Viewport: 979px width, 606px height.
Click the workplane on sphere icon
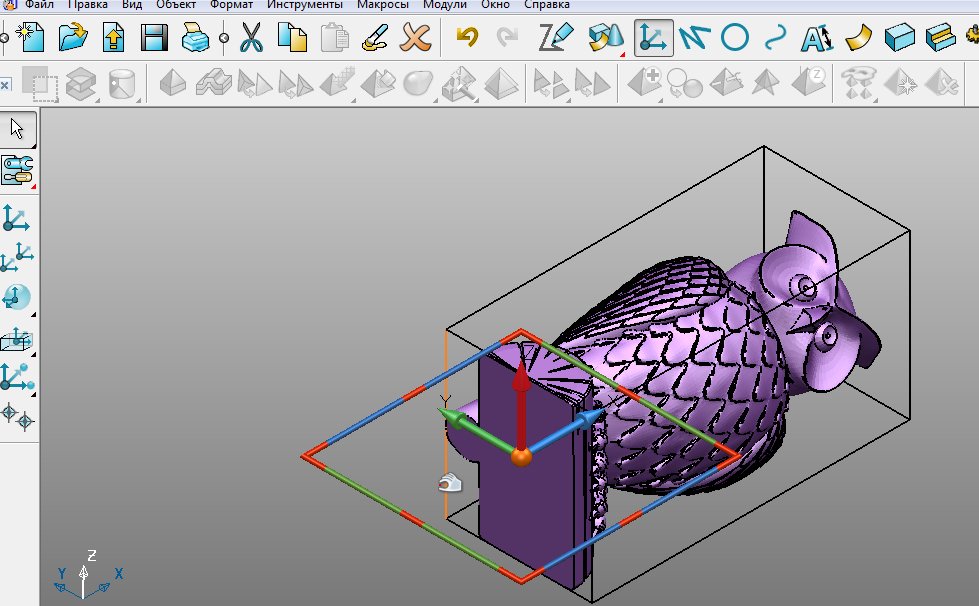pos(16,298)
